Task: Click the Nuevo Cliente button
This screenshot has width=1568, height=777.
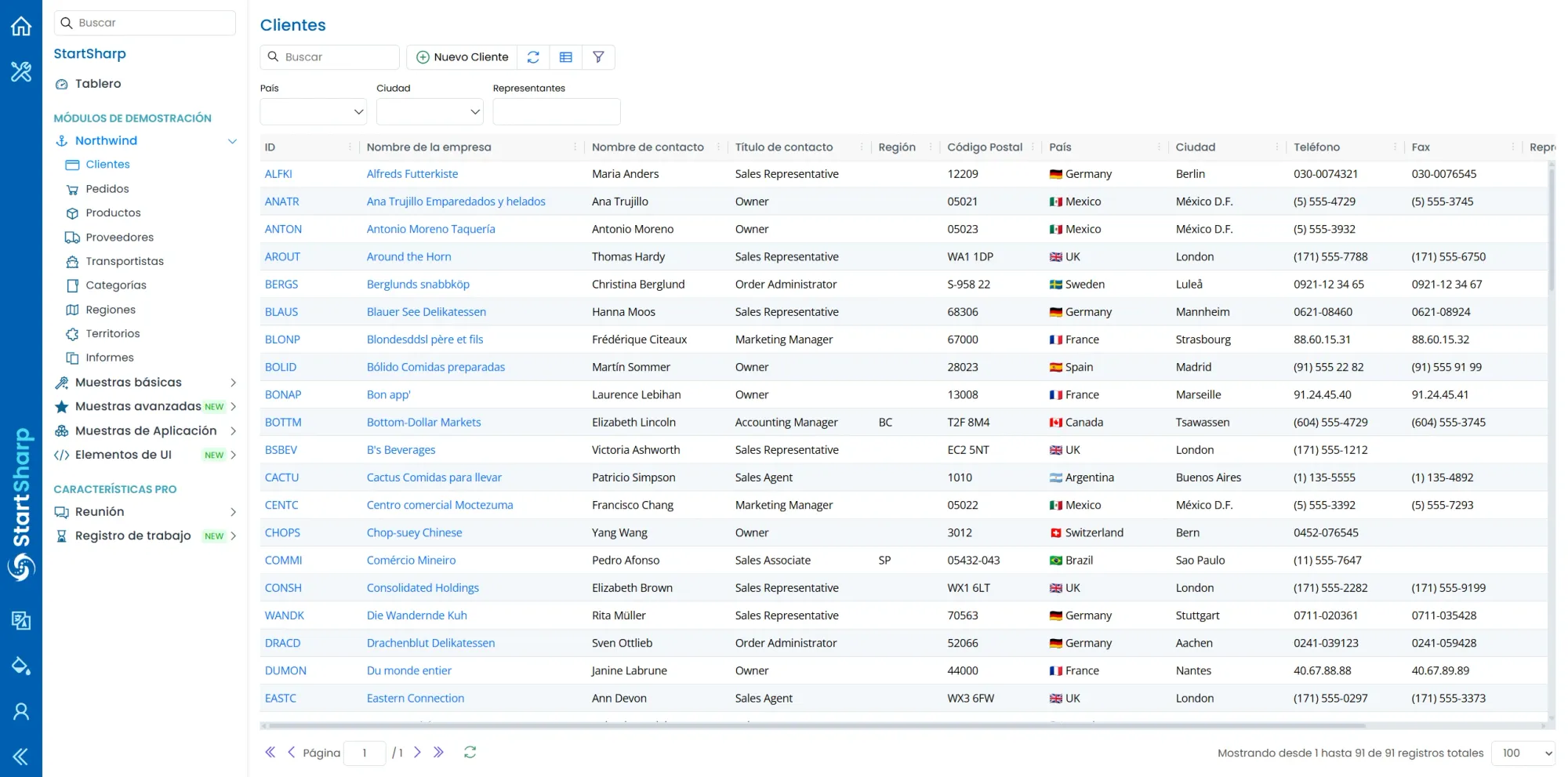Action: click(461, 56)
